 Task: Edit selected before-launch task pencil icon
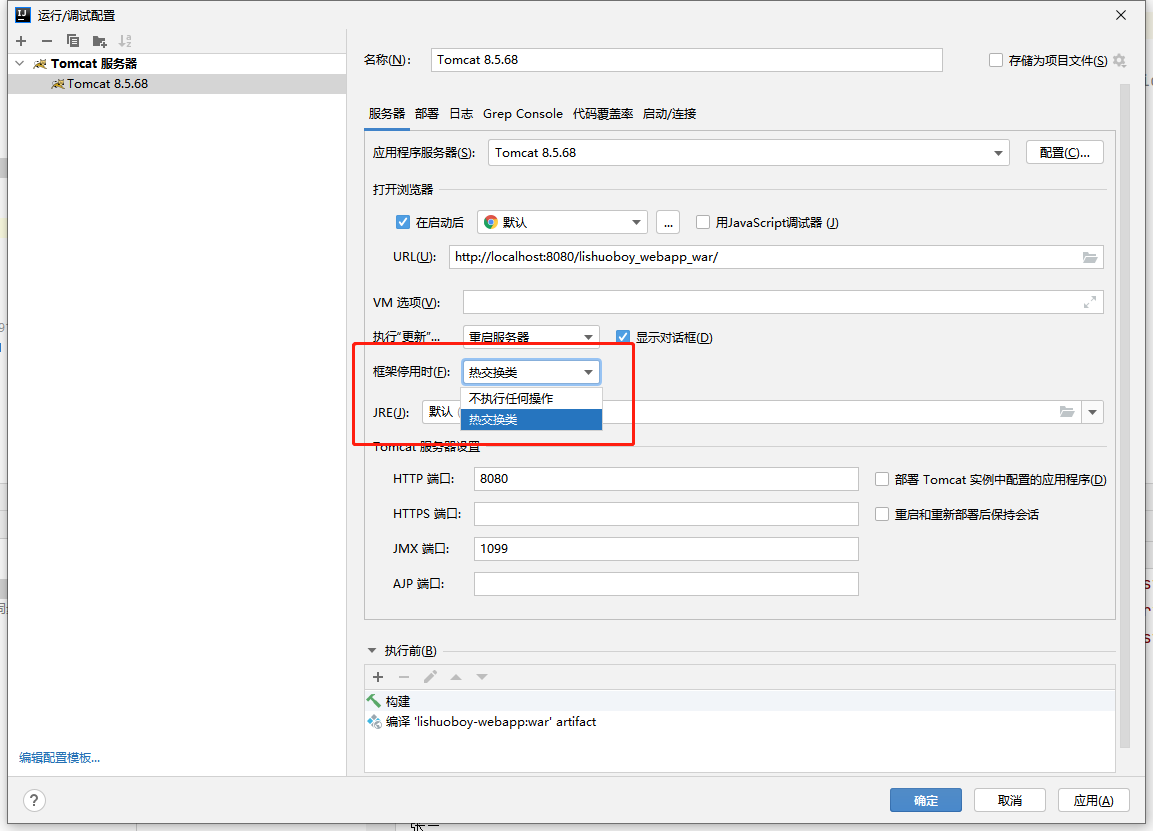tap(430, 677)
